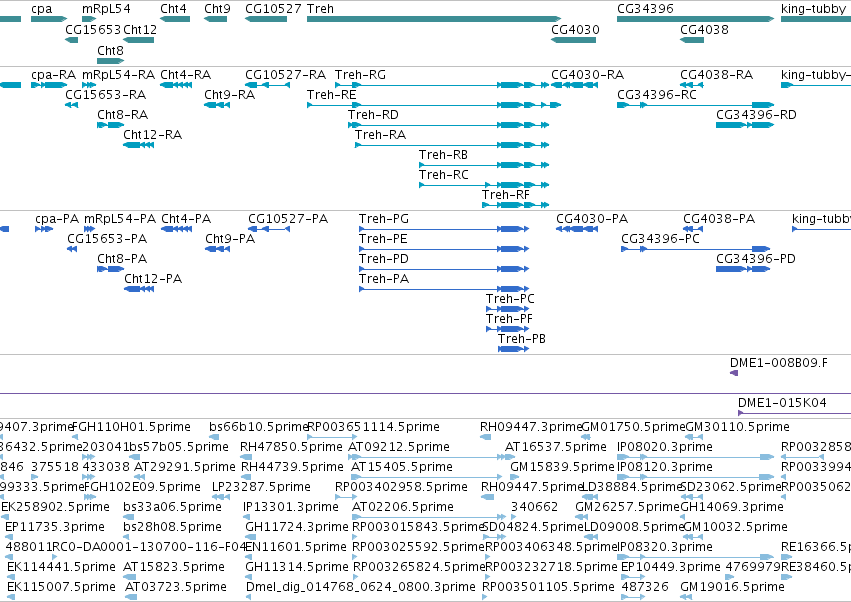Click the CG4038 gene label
This screenshot has width=851, height=602.
tap(704, 29)
